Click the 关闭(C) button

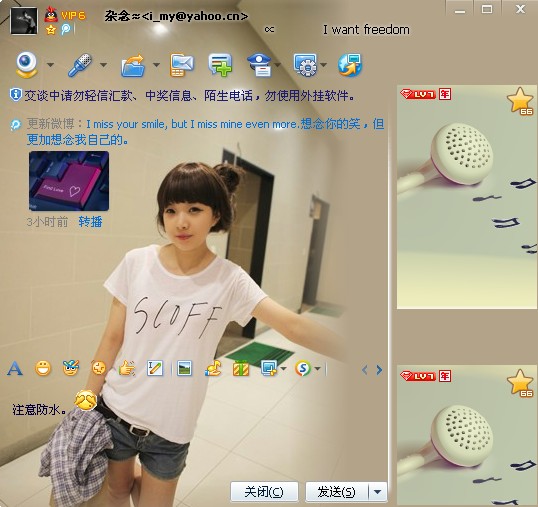[264, 492]
